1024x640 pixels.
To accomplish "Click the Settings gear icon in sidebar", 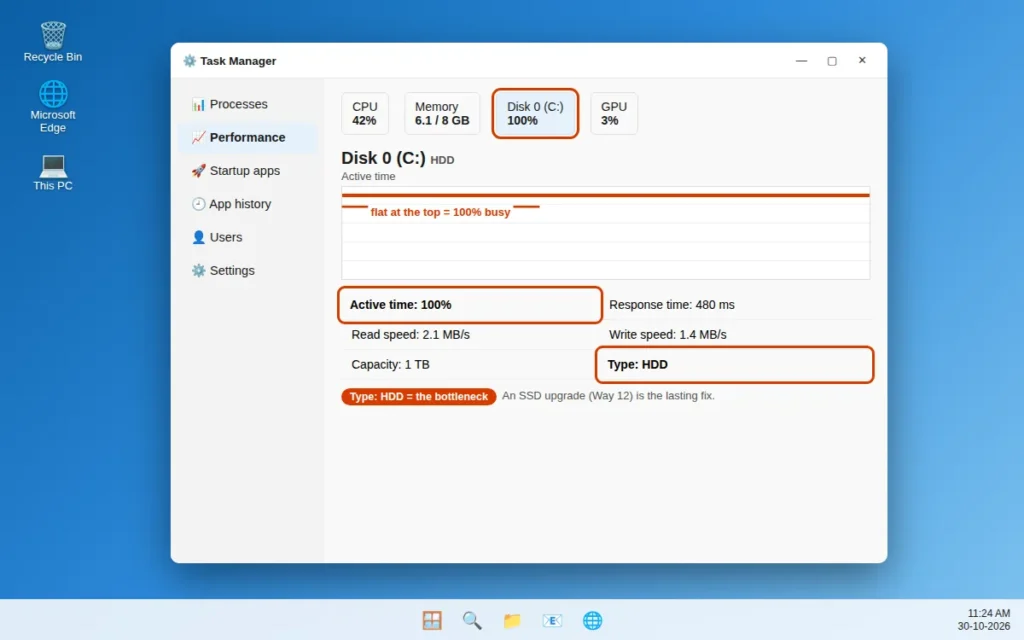I will [199, 270].
